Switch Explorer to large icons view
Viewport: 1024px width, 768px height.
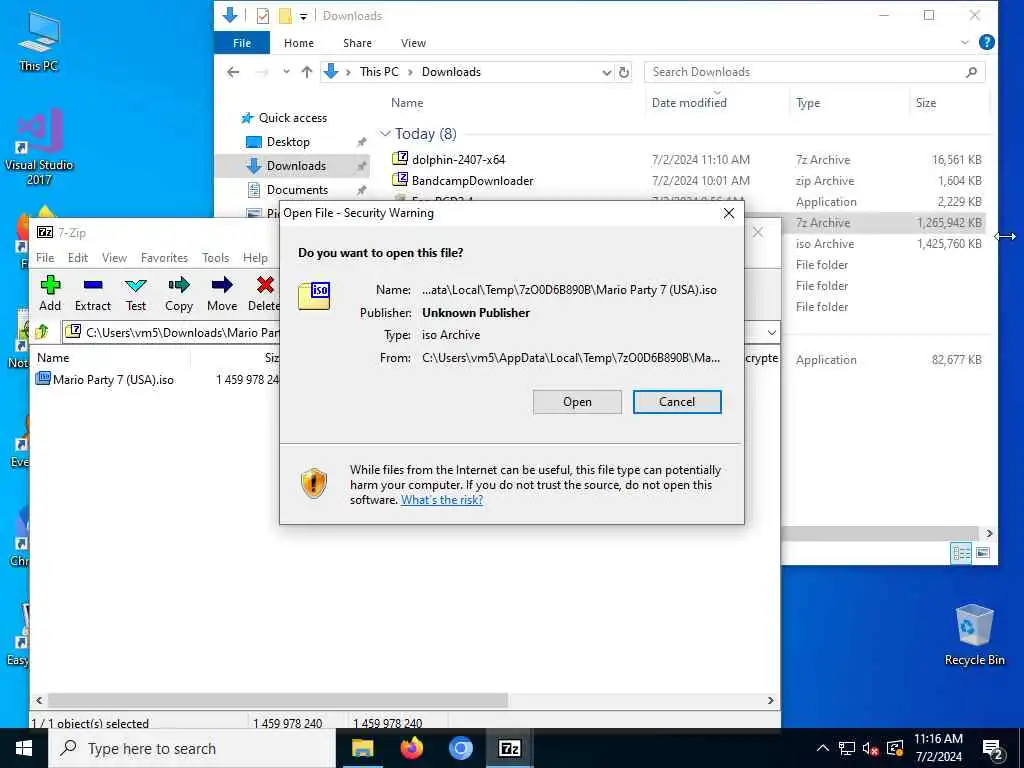(x=983, y=553)
